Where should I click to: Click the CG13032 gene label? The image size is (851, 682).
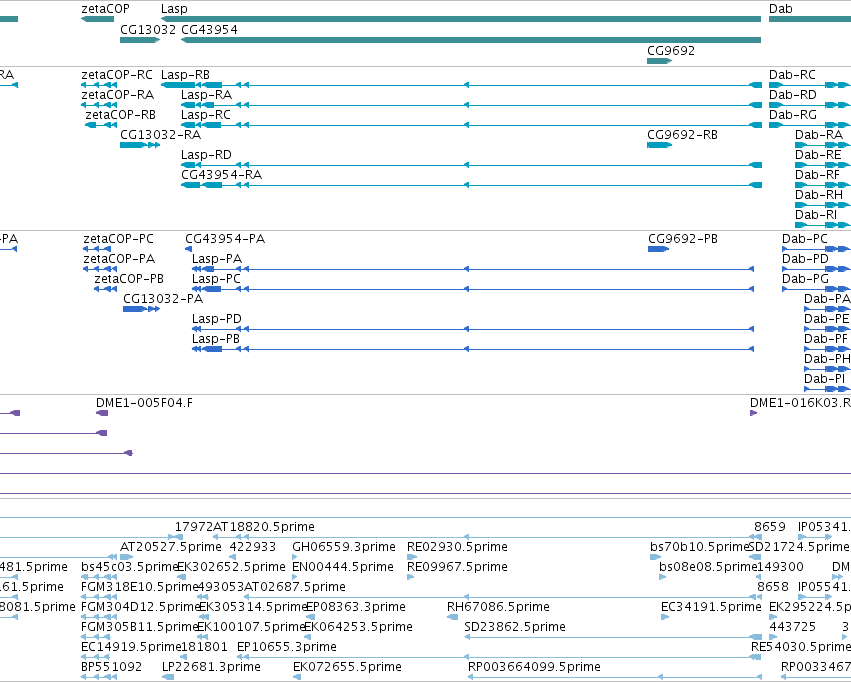148,29
